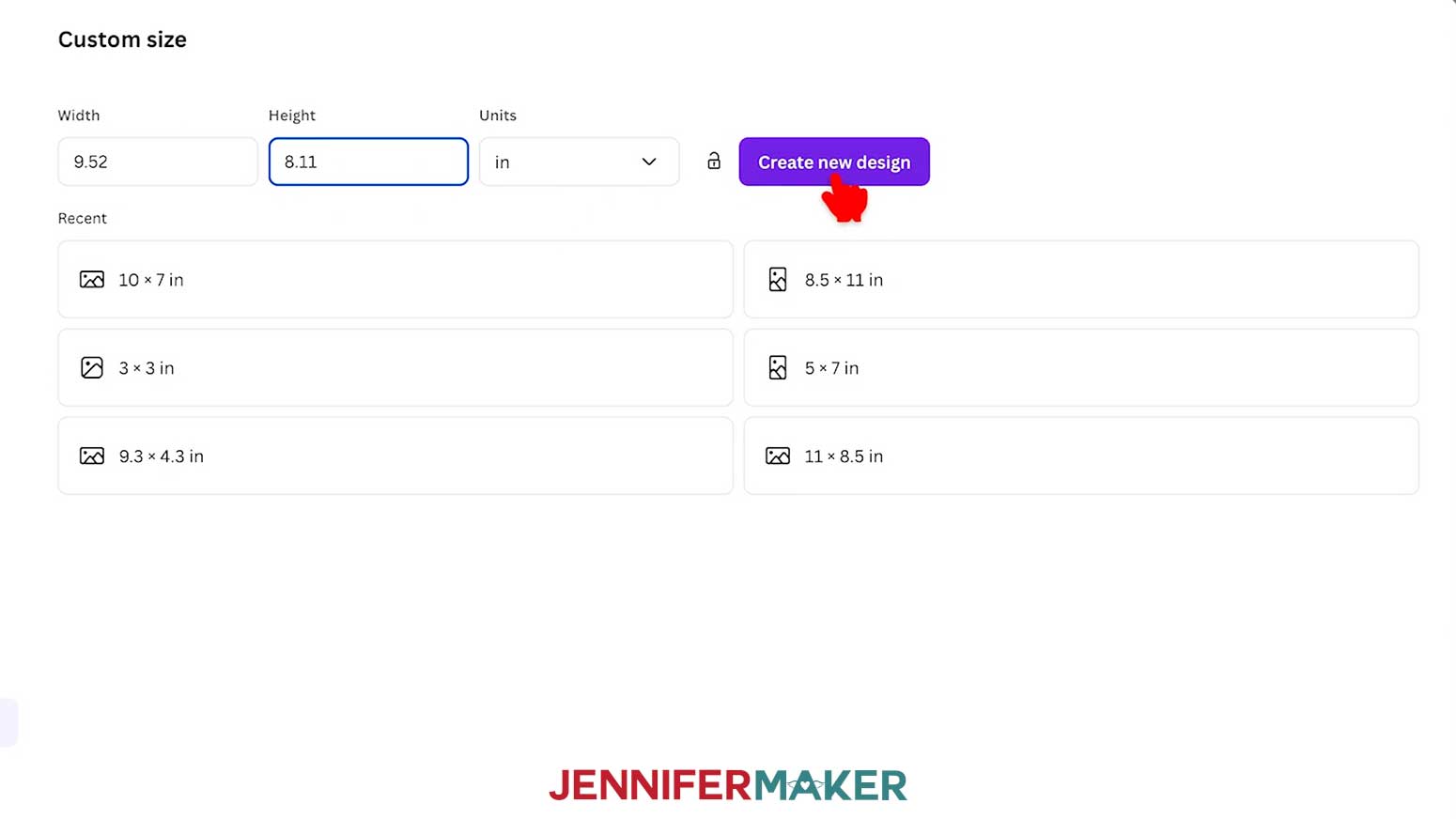Click the Width label above the field

(79, 116)
